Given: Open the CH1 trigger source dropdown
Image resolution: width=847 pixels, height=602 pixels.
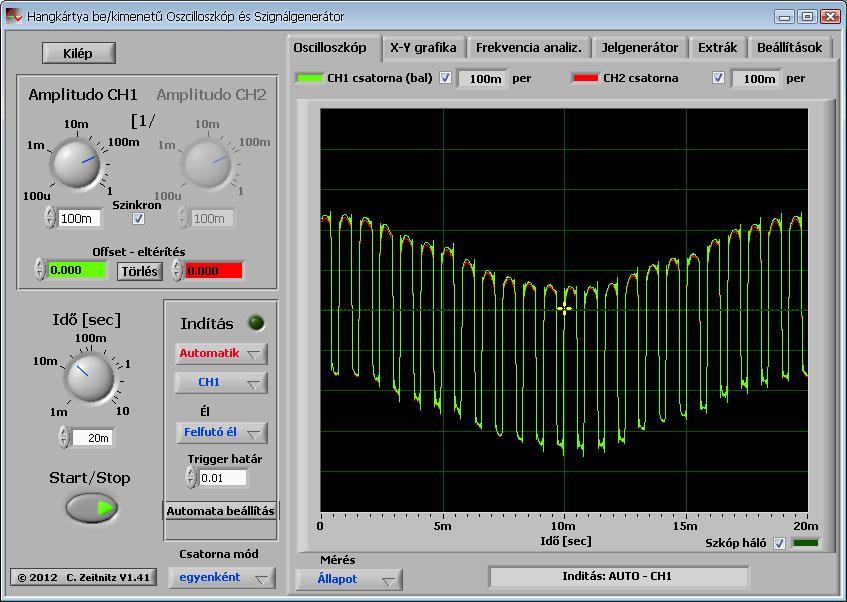Looking at the screenshot, I should point(220,383).
